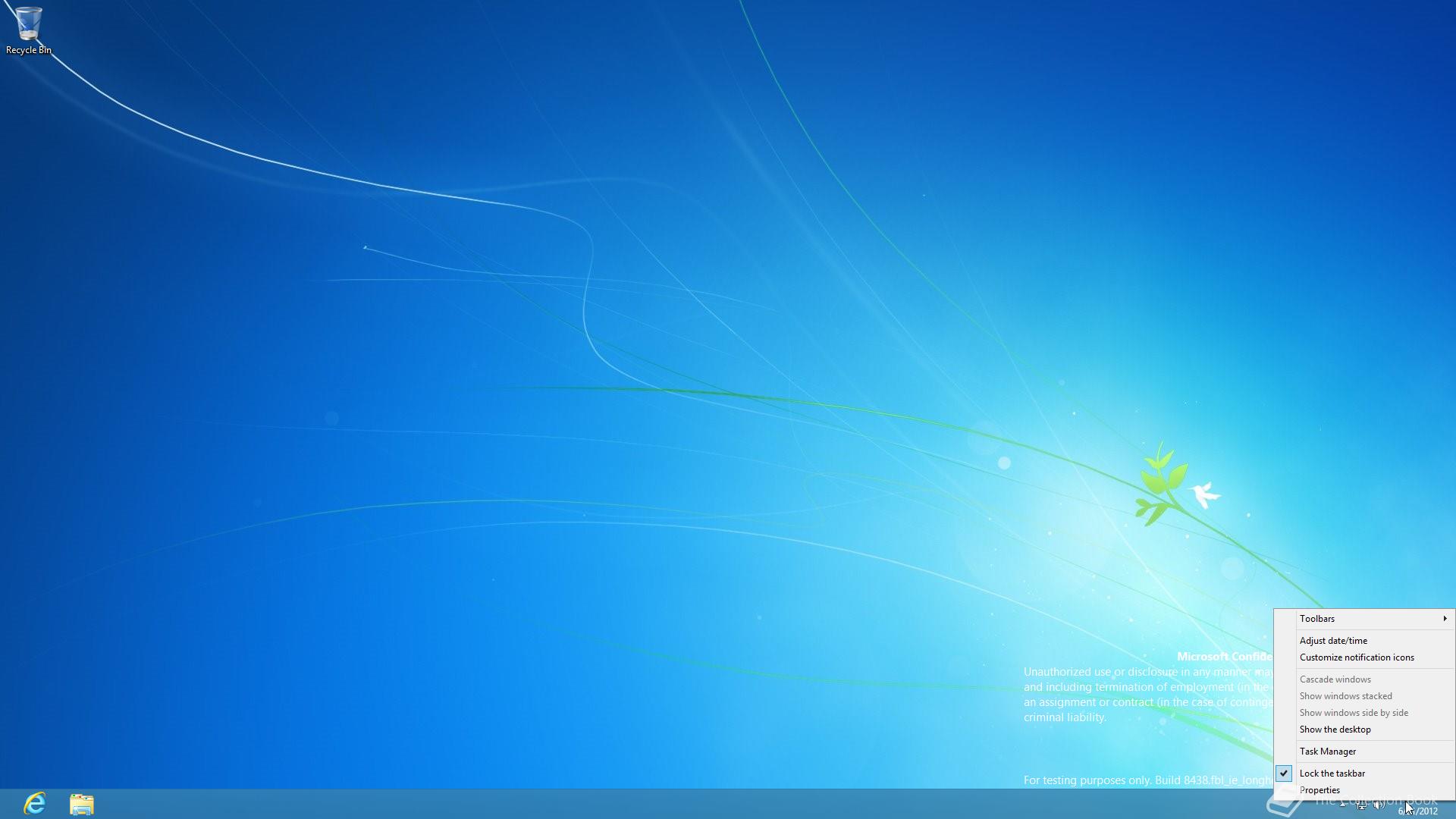1456x819 pixels.
Task: Open taskbar Properties from the menu
Action: point(1319,790)
